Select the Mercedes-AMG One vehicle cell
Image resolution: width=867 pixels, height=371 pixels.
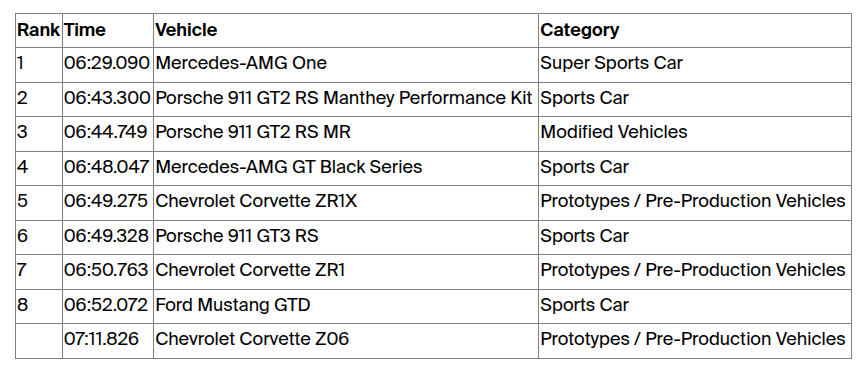346,65
